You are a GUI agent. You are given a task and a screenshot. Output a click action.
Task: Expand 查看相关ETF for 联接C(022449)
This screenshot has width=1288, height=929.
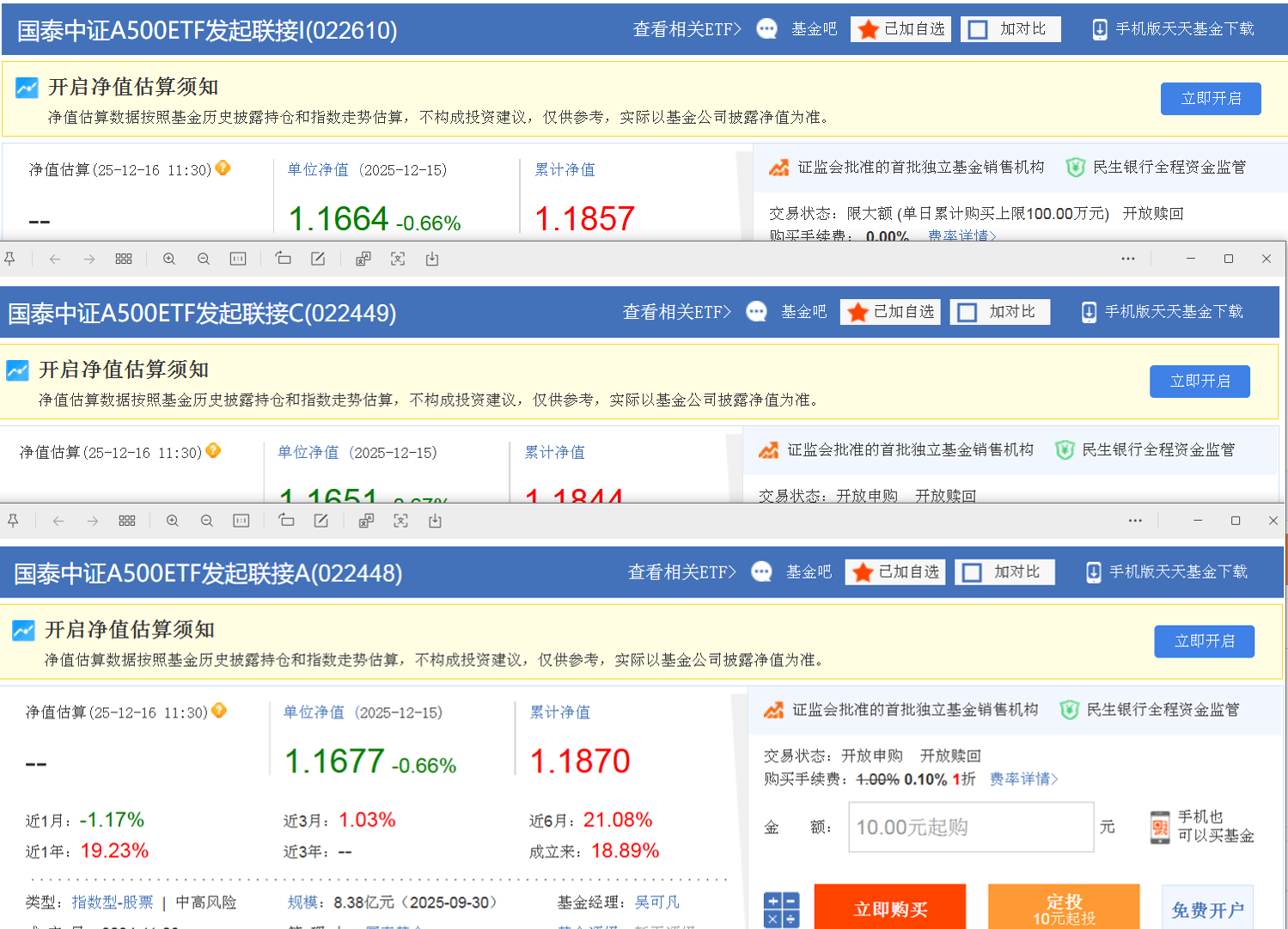point(676,312)
